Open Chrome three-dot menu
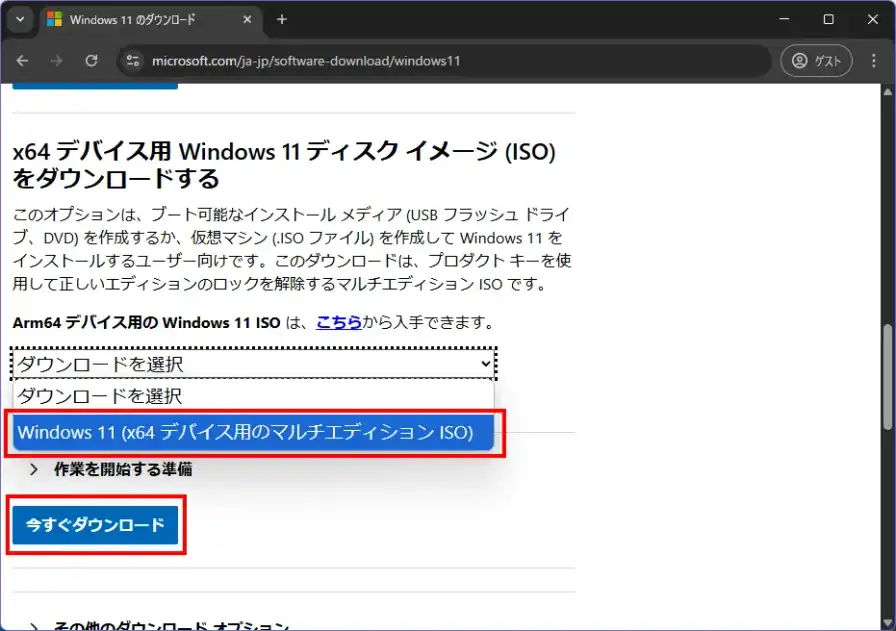Viewport: 896px width, 631px height. 874,61
